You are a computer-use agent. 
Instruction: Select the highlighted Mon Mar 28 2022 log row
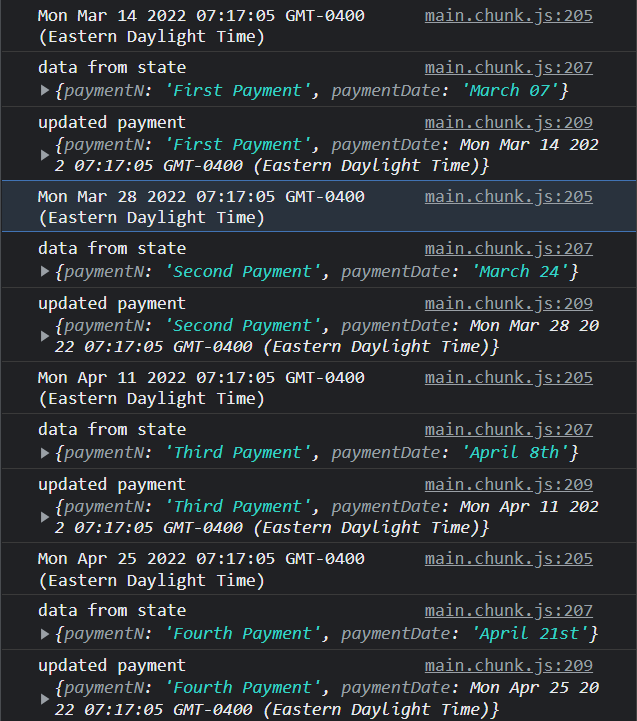click(319, 206)
